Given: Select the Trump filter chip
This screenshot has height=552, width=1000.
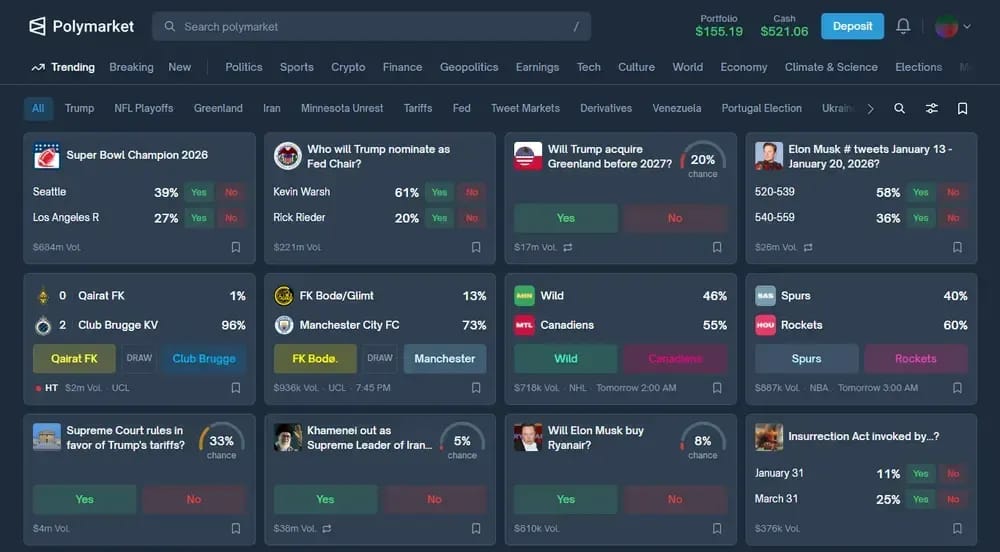Looking at the screenshot, I should [x=79, y=108].
